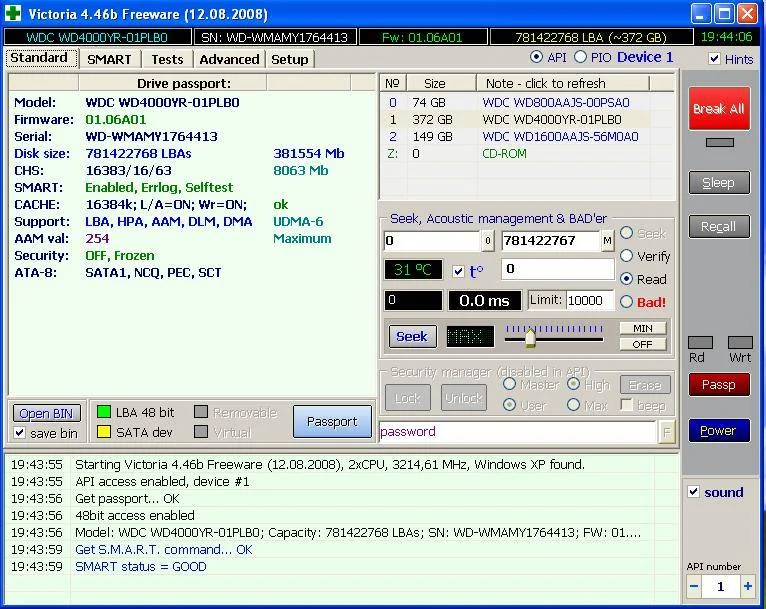Screen dimensions: 766x609
Task: Open the Advanced tab
Action: click(x=229, y=59)
